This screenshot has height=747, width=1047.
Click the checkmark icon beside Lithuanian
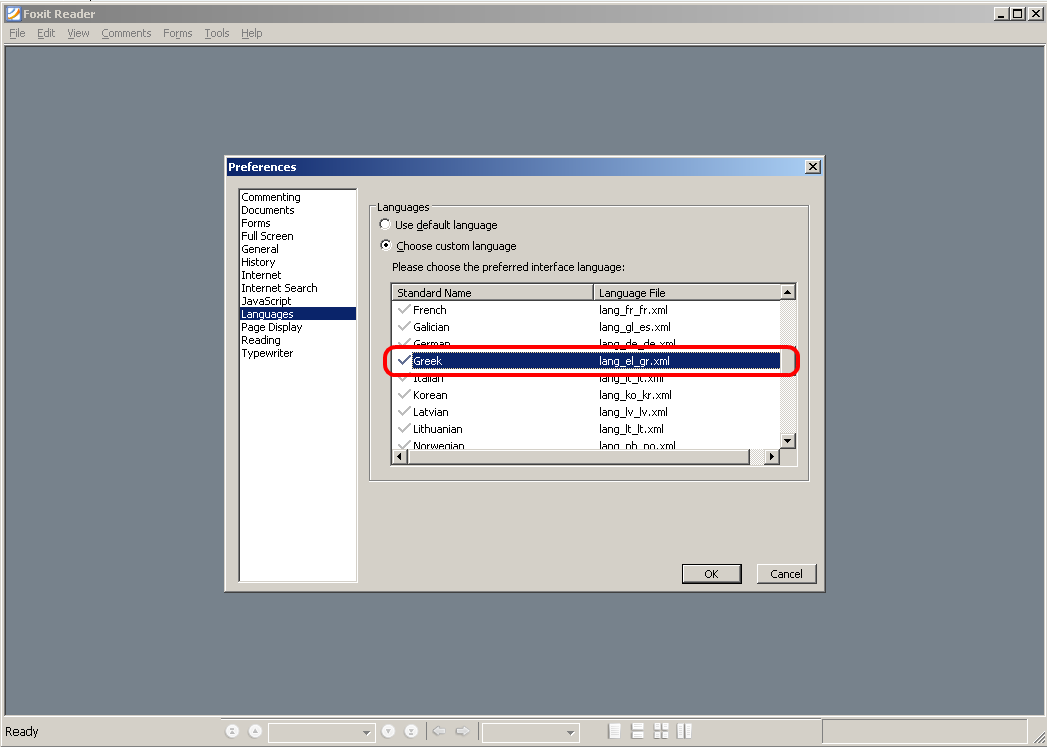tap(403, 429)
